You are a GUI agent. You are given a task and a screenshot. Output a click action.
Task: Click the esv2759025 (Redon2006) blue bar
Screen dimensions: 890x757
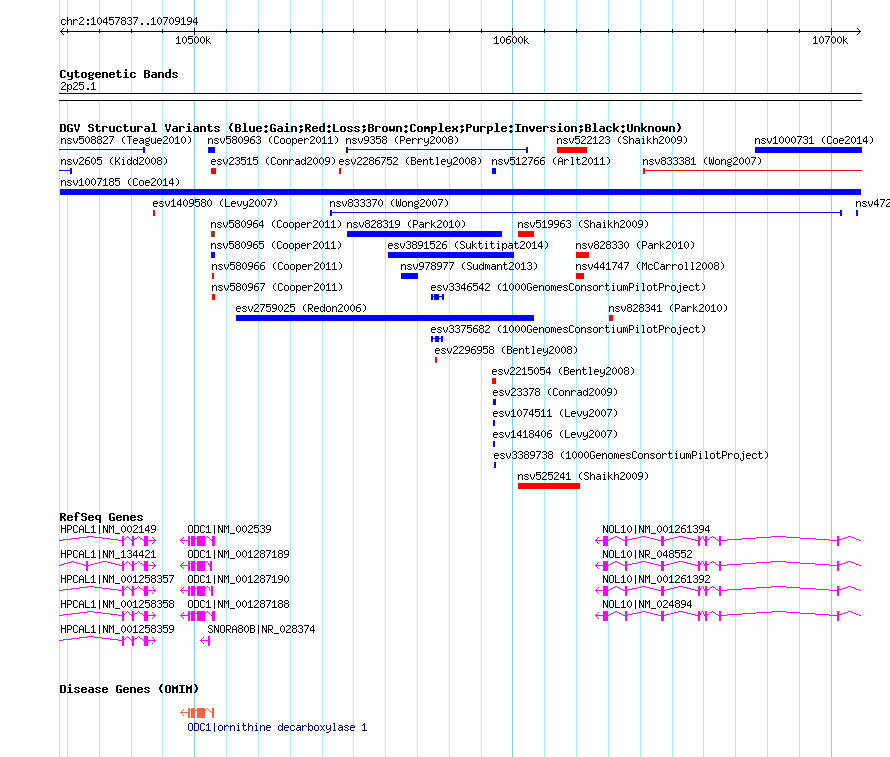[x=385, y=318]
